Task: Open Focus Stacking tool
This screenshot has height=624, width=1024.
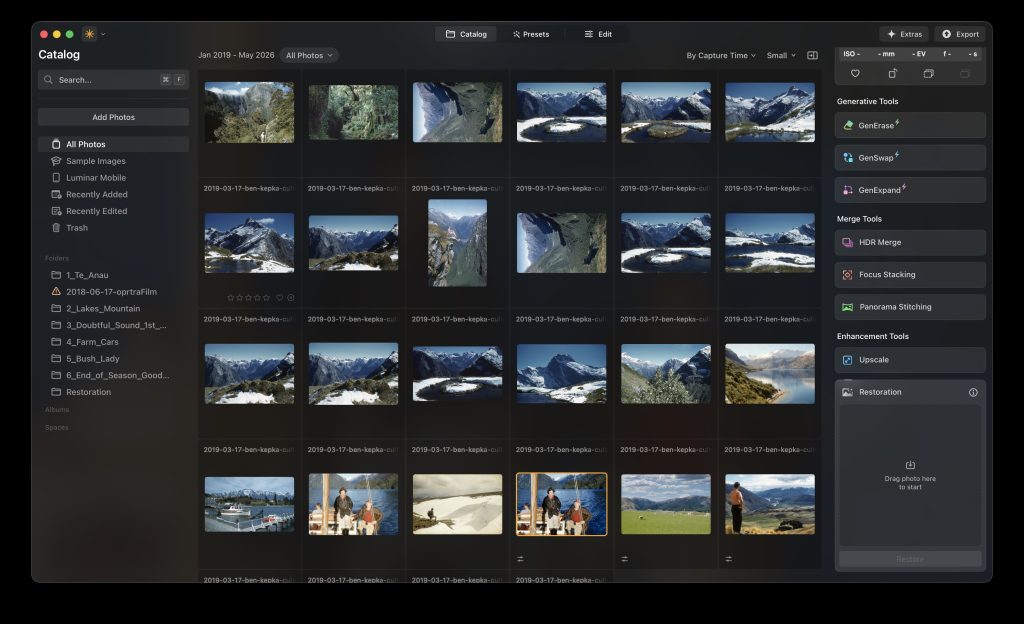Action: tap(910, 275)
